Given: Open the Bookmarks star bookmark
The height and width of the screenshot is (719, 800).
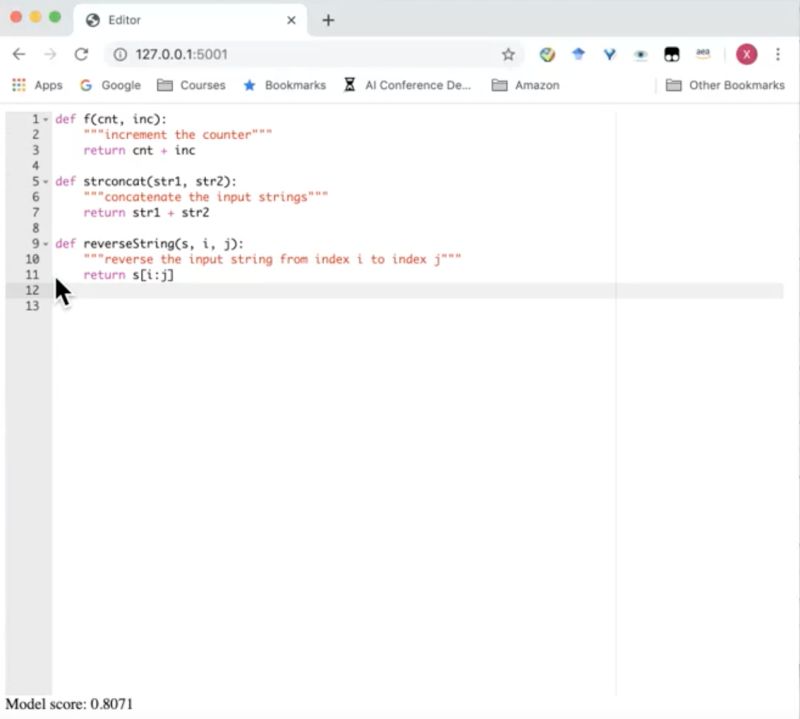Looking at the screenshot, I should tap(285, 85).
